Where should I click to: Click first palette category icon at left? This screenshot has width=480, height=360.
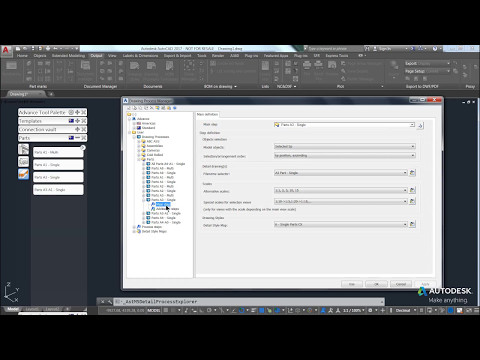click(23, 149)
